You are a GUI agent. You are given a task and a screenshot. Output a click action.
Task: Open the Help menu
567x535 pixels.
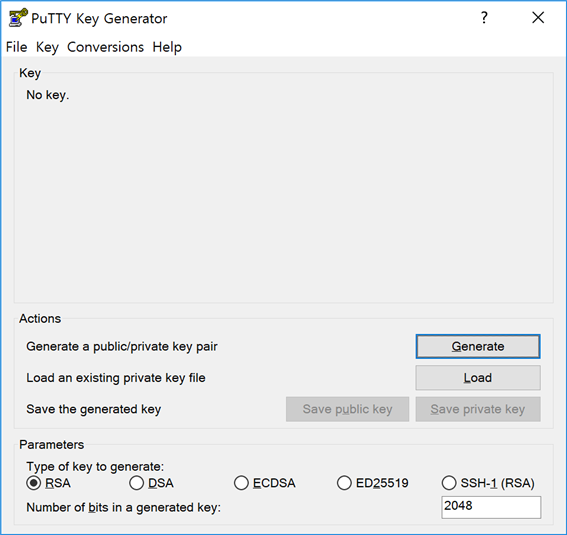[x=167, y=47]
